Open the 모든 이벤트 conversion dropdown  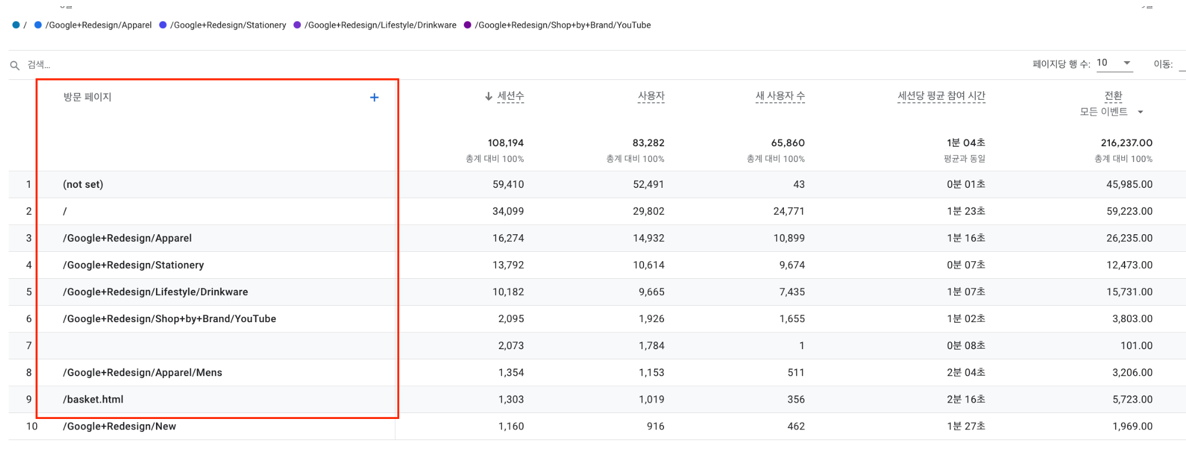point(1110,112)
